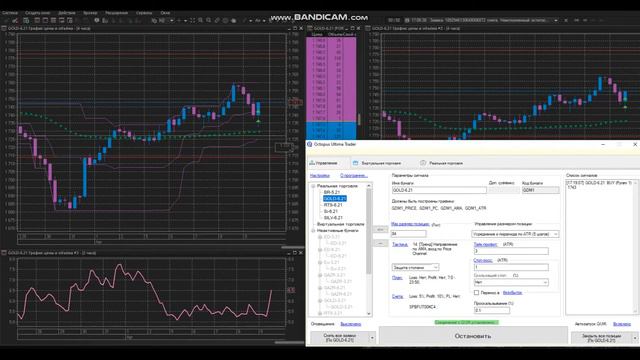This screenshot has width=640, height=360.
Task: Select Виртуальная торговля tree node
Action: [340, 224]
